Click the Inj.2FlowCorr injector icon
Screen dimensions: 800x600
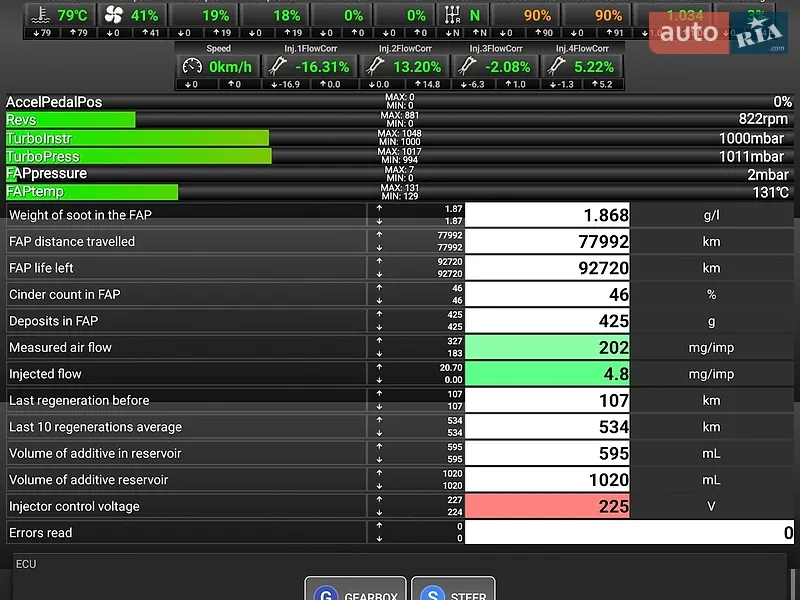click(374, 66)
